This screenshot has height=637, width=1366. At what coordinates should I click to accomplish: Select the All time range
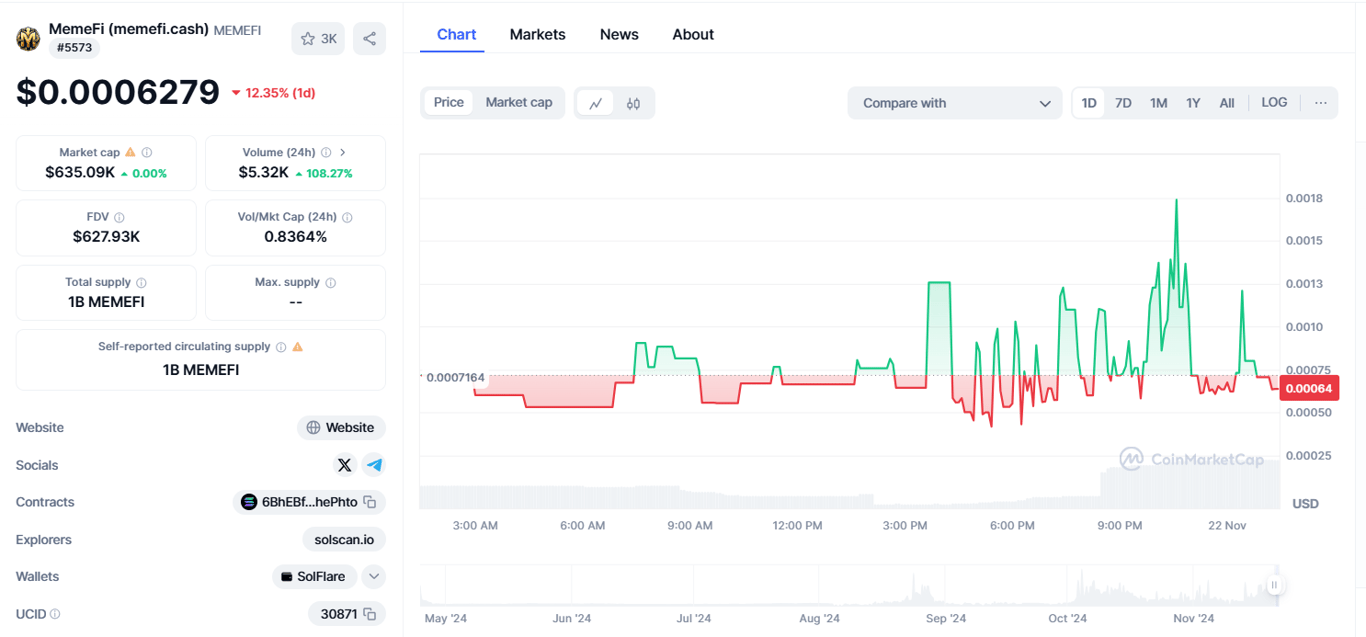1227,103
